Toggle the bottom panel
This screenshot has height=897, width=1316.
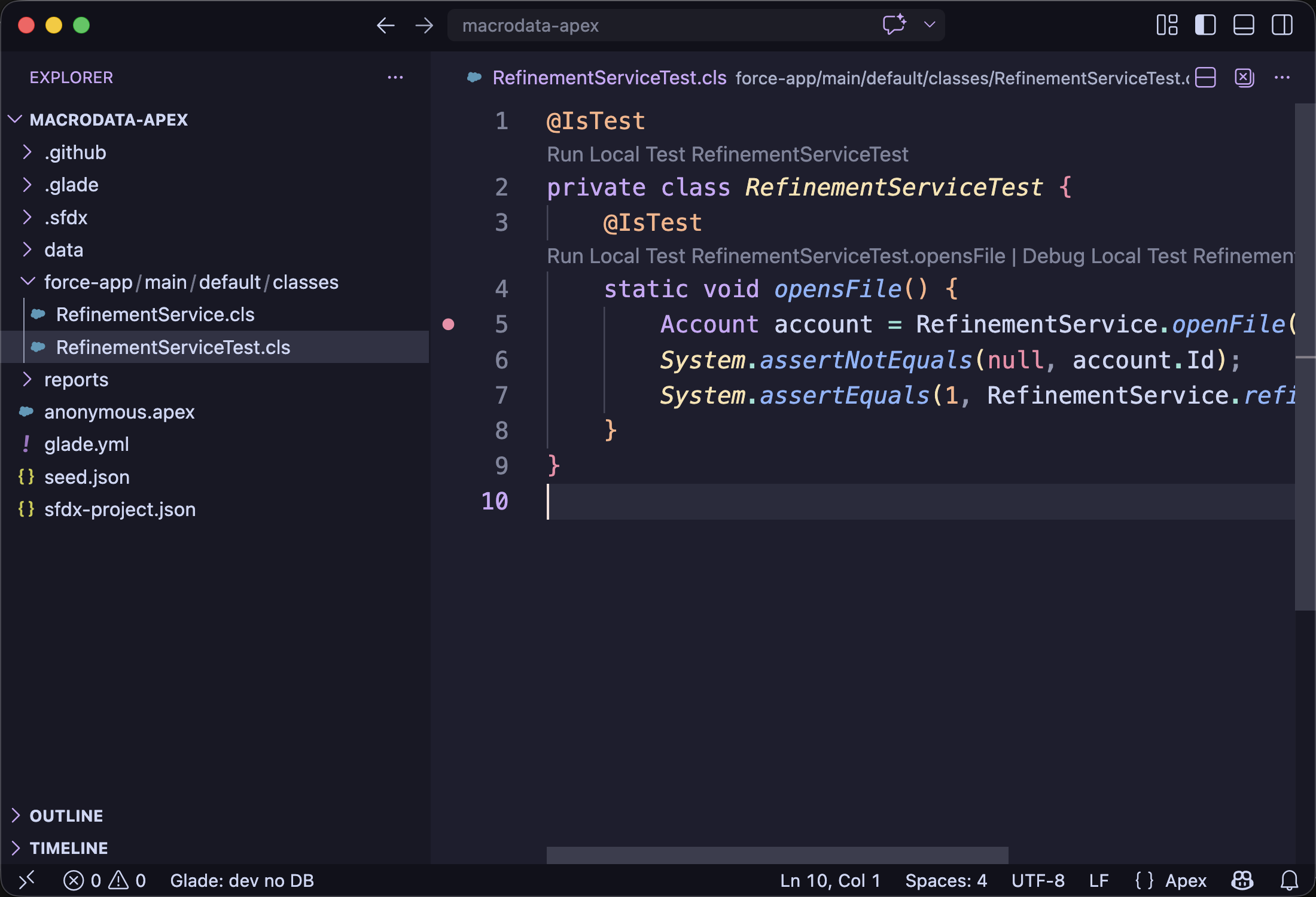1244,25
